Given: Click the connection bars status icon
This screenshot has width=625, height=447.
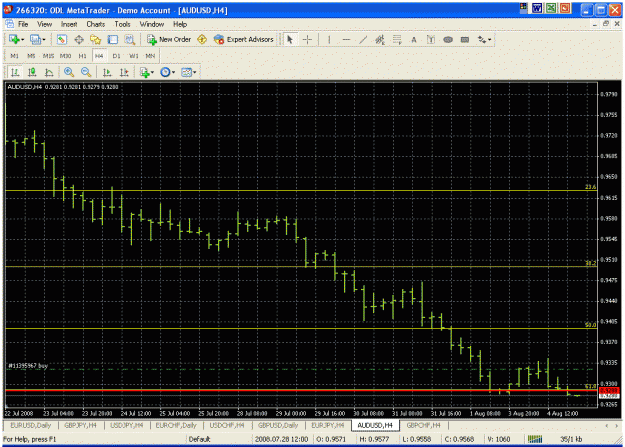Looking at the screenshot, I should pos(535,439).
